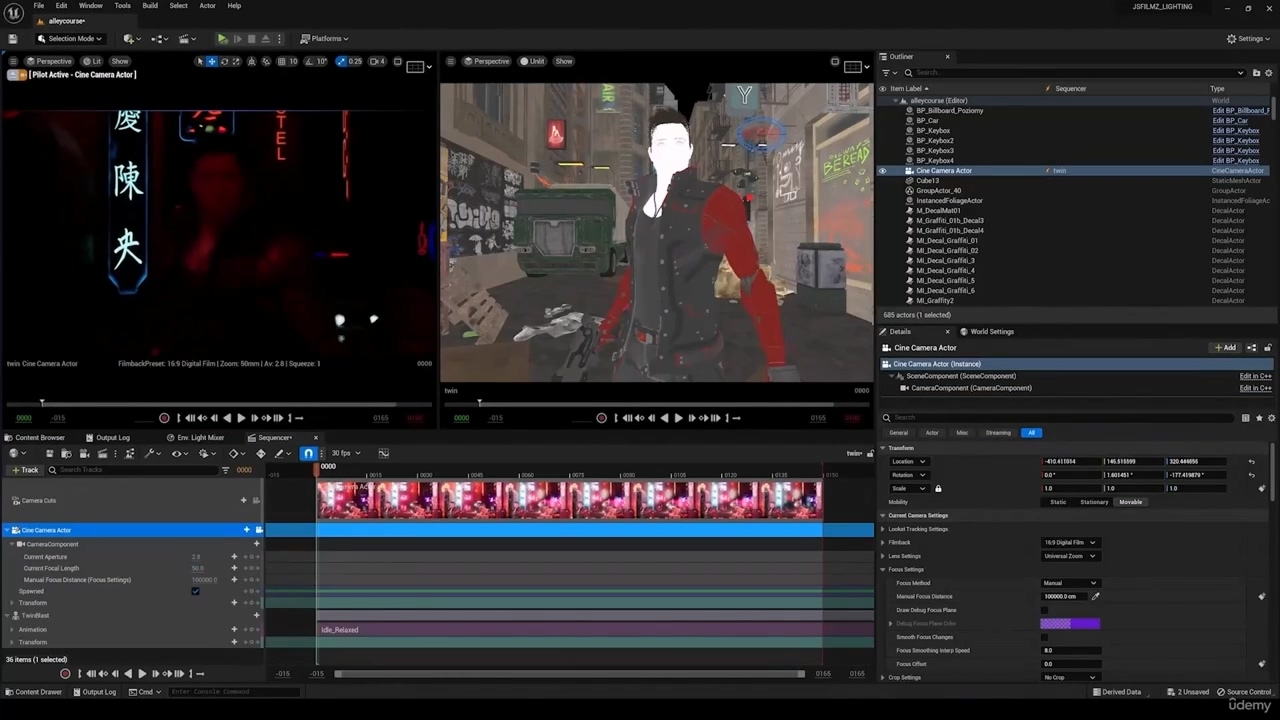The width and height of the screenshot is (1280, 720).
Task: Open the Crop Settings No Crop dropdown
Action: tap(1070, 678)
